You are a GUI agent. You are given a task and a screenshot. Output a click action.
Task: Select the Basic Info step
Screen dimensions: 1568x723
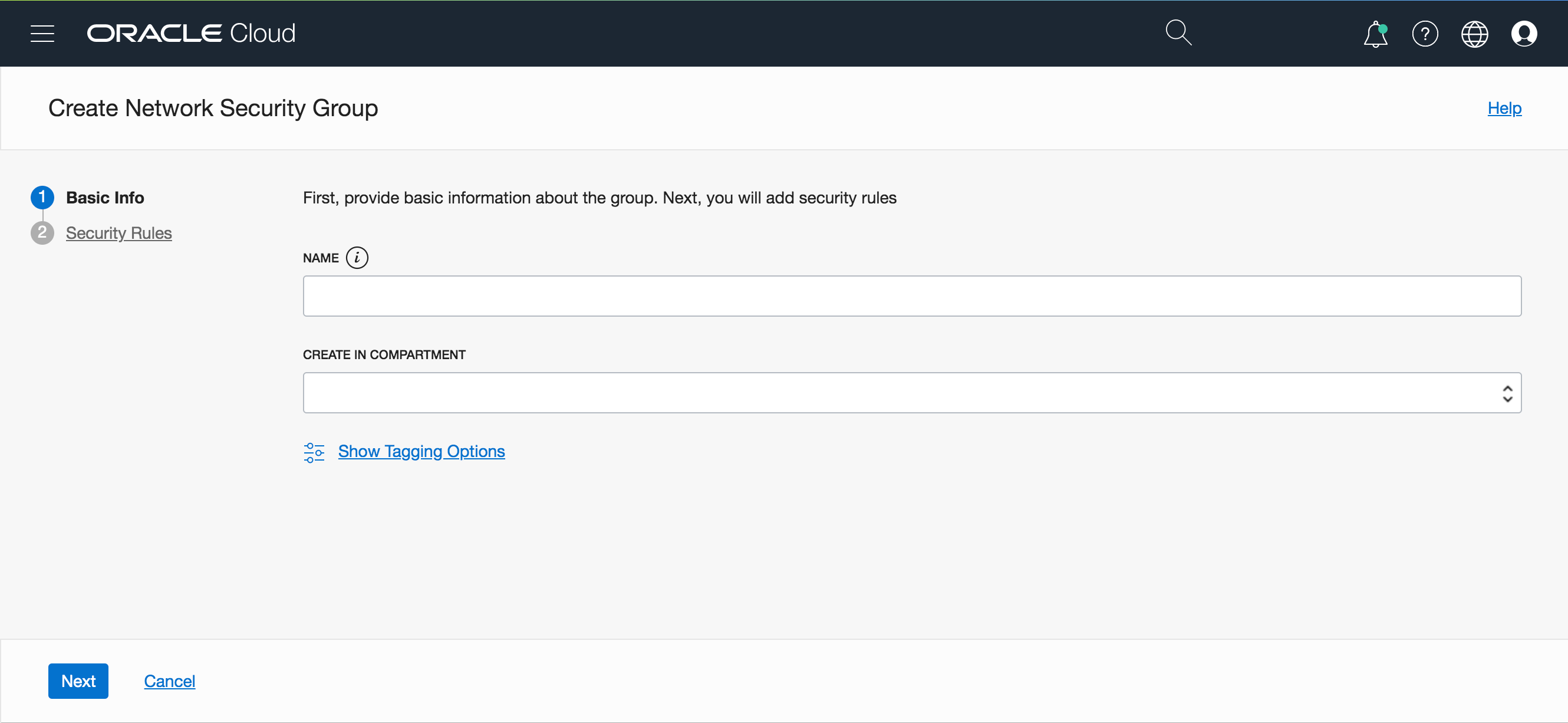tap(105, 198)
